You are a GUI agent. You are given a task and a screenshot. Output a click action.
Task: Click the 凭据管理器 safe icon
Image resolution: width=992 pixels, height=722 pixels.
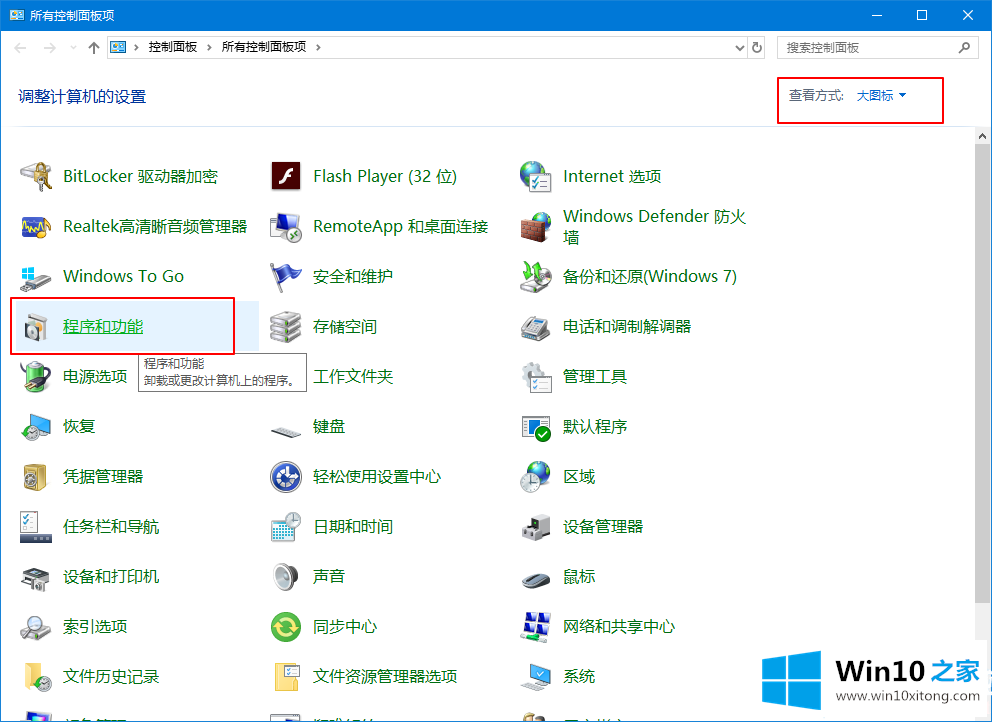[x=35, y=476]
